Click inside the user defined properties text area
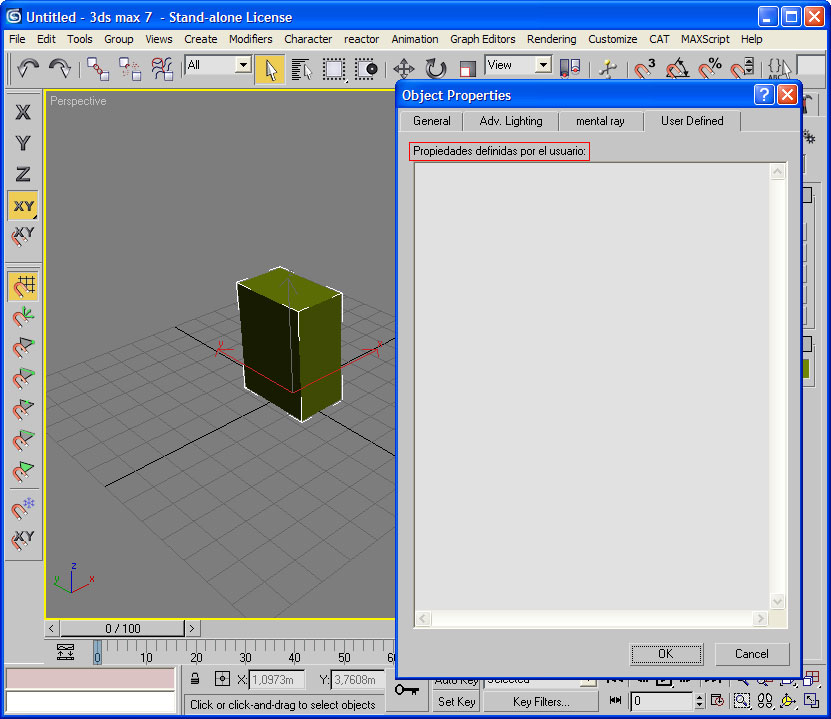The height and width of the screenshot is (719, 831). tap(592, 386)
